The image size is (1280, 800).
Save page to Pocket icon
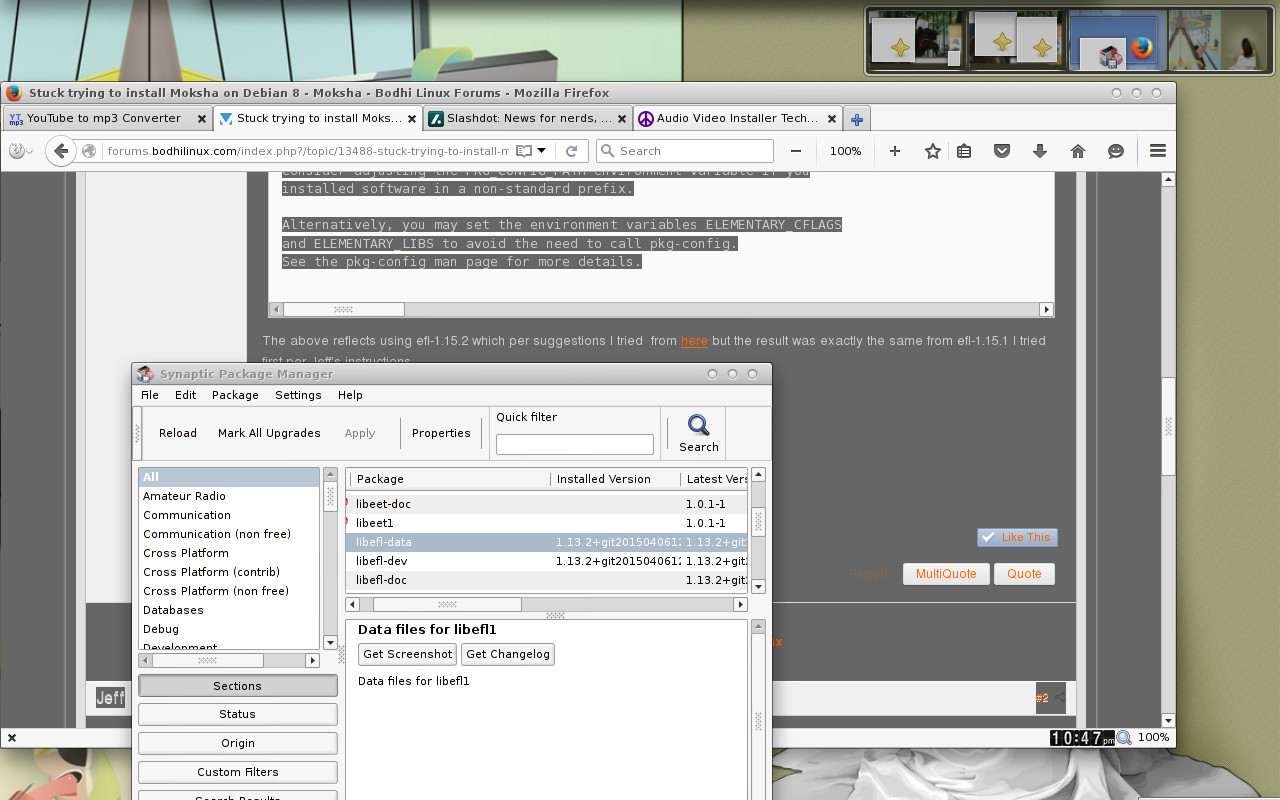coord(1001,151)
